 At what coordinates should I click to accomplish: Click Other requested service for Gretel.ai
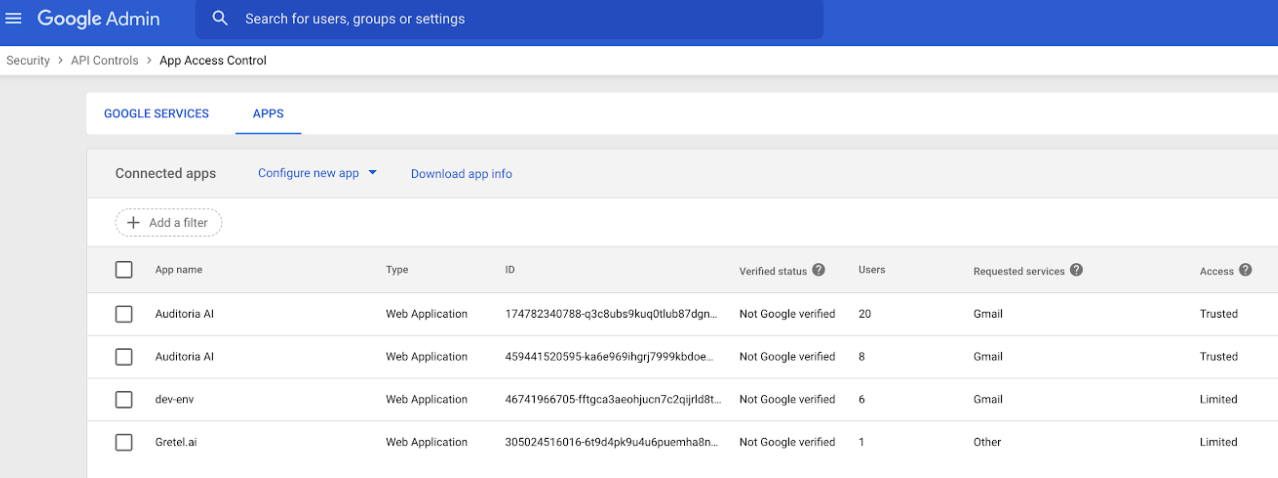click(x=987, y=442)
